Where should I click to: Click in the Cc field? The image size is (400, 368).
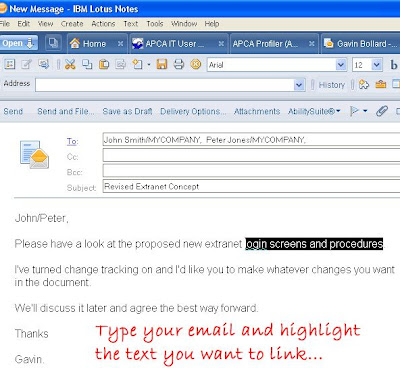coord(251,155)
